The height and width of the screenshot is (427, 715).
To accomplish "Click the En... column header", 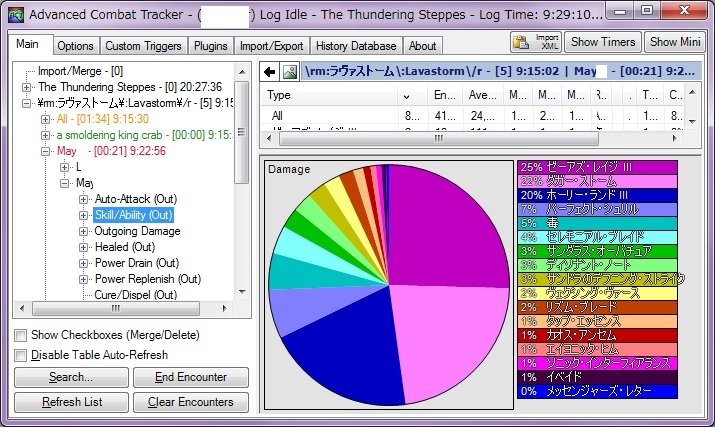I will click(x=445, y=95).
